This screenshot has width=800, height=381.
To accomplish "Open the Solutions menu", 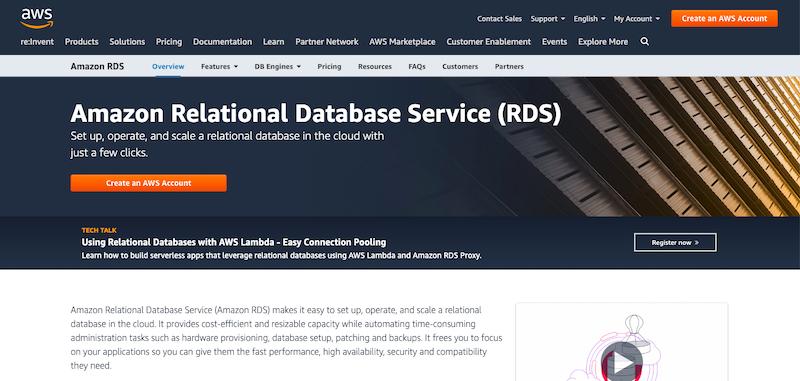I will (x=127, y=42).
